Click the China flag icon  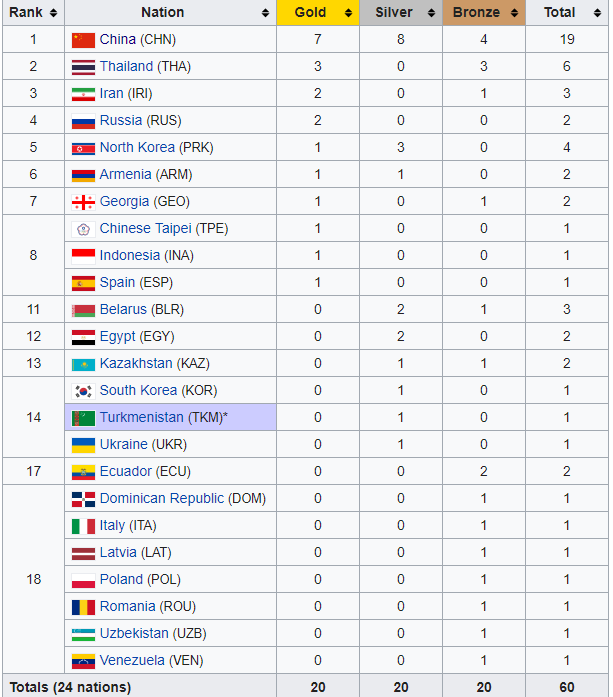coord(83,40)
